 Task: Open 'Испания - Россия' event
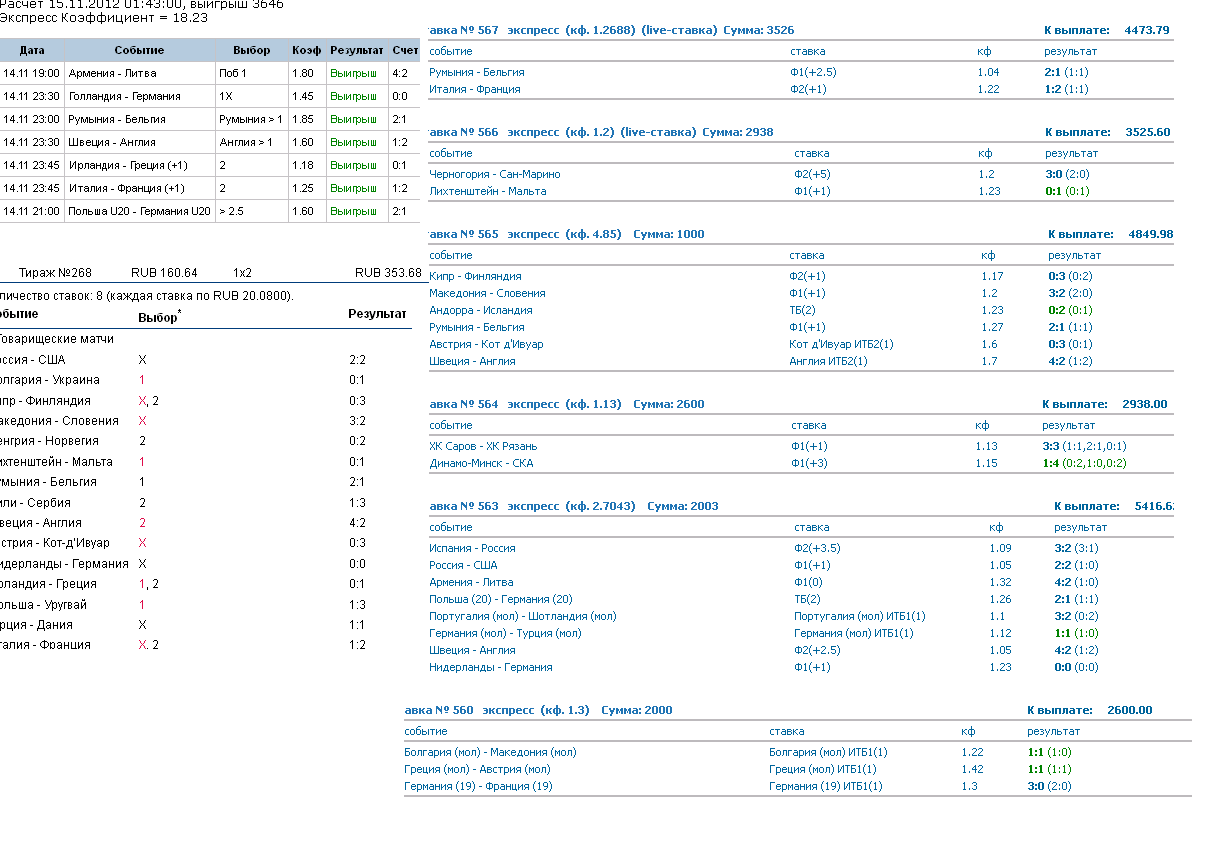click(x=472, y=548)
